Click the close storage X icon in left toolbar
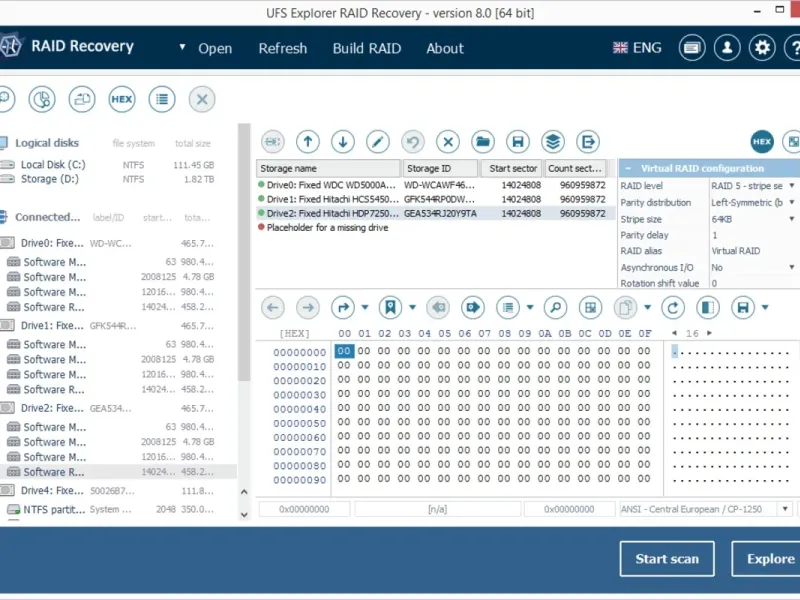800x600 pixels. (202, 99)
